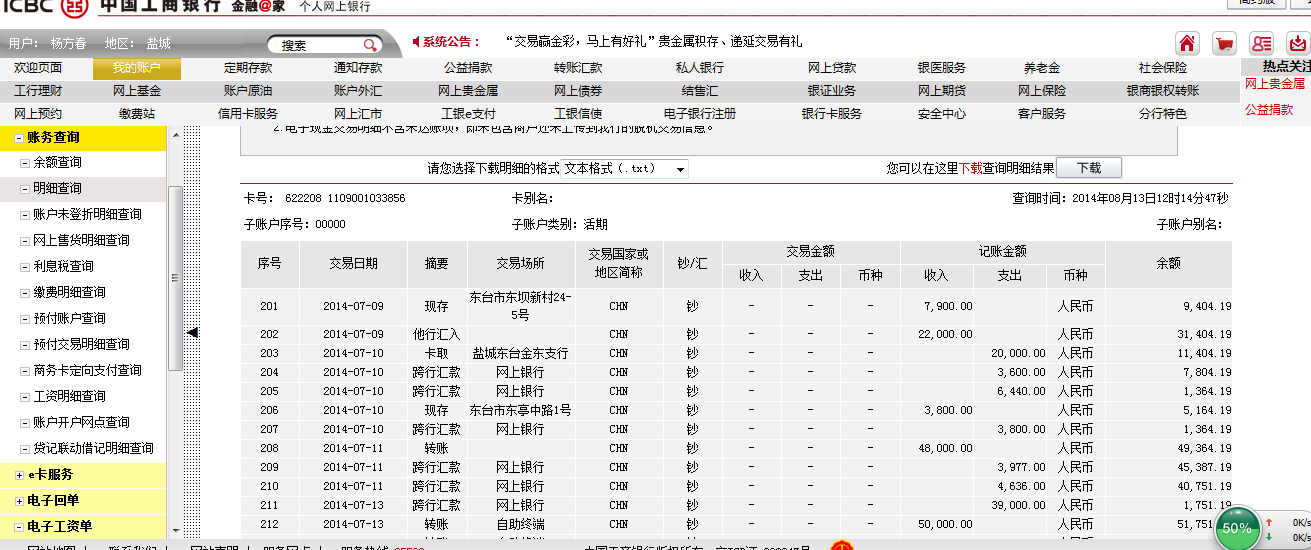This screenshot has width=1311, height=550.
Task: Open 贷记联动借记明细查询
Action: tap(94, 448)
